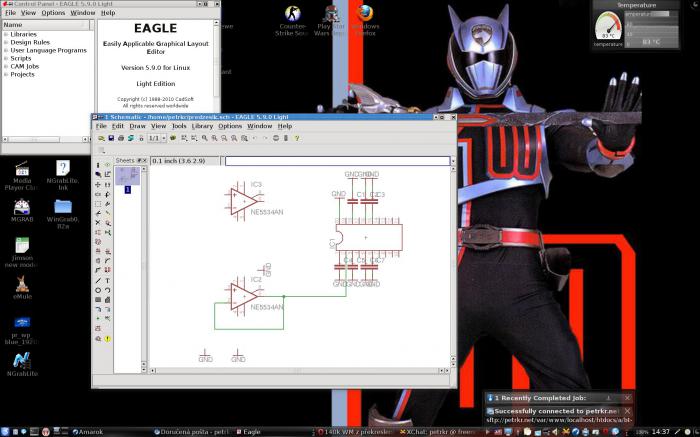Click the Zoom select area icon
The image size is (700, 437).
pos(244,138)
